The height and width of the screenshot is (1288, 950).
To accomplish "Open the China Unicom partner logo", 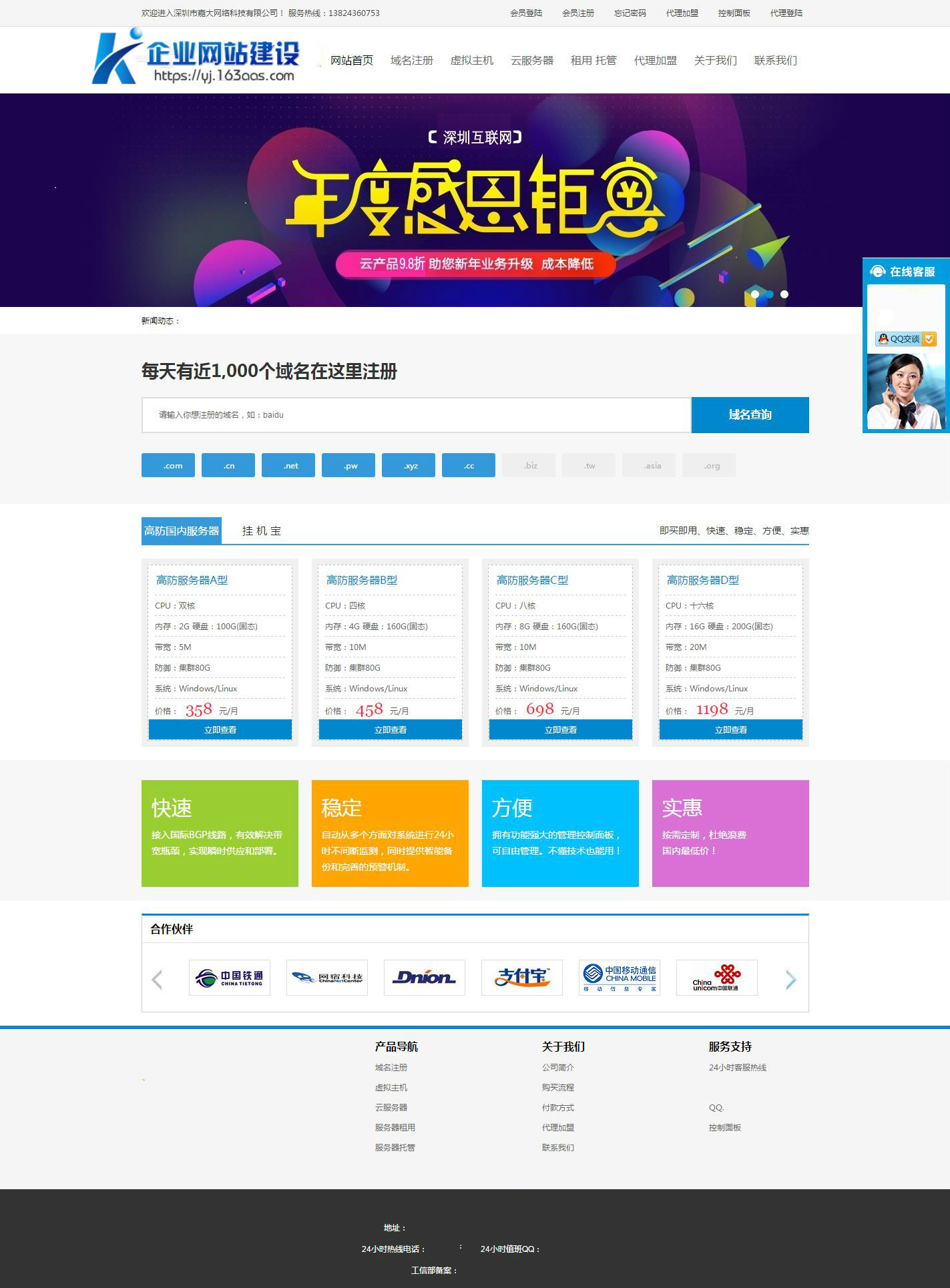I will coord(717,978).
